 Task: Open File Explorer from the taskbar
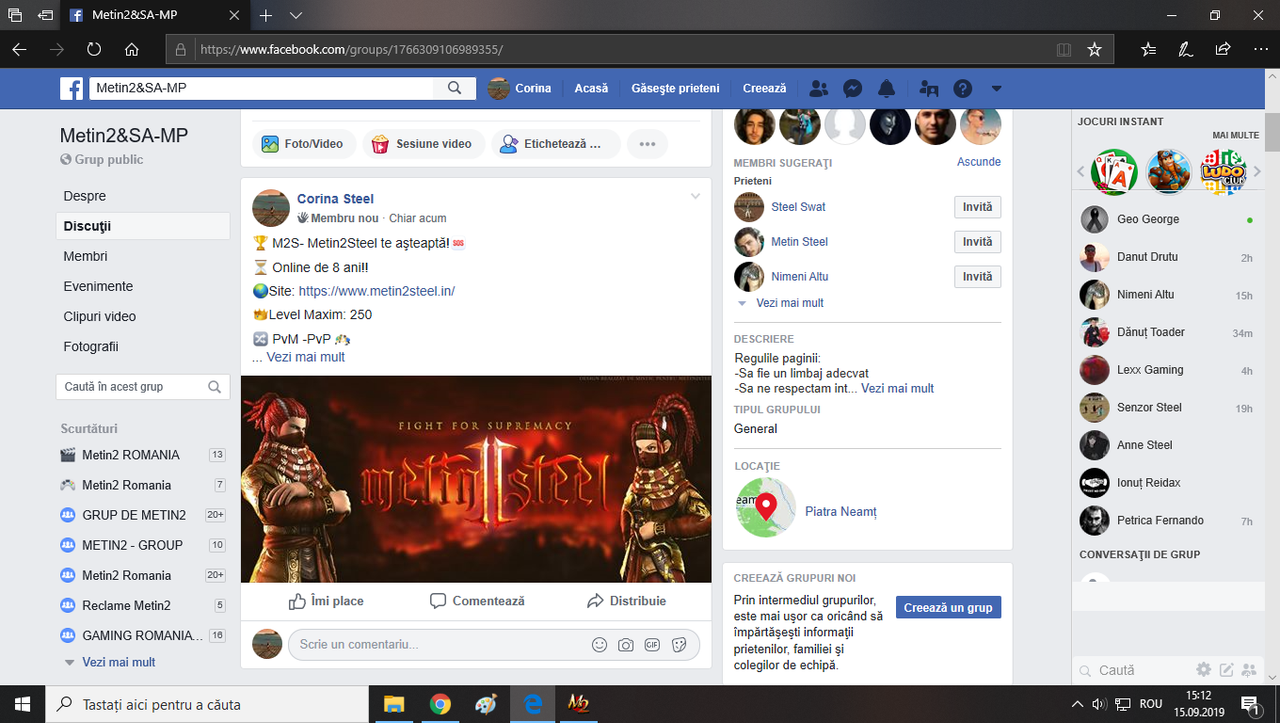[x=394, y=704]
